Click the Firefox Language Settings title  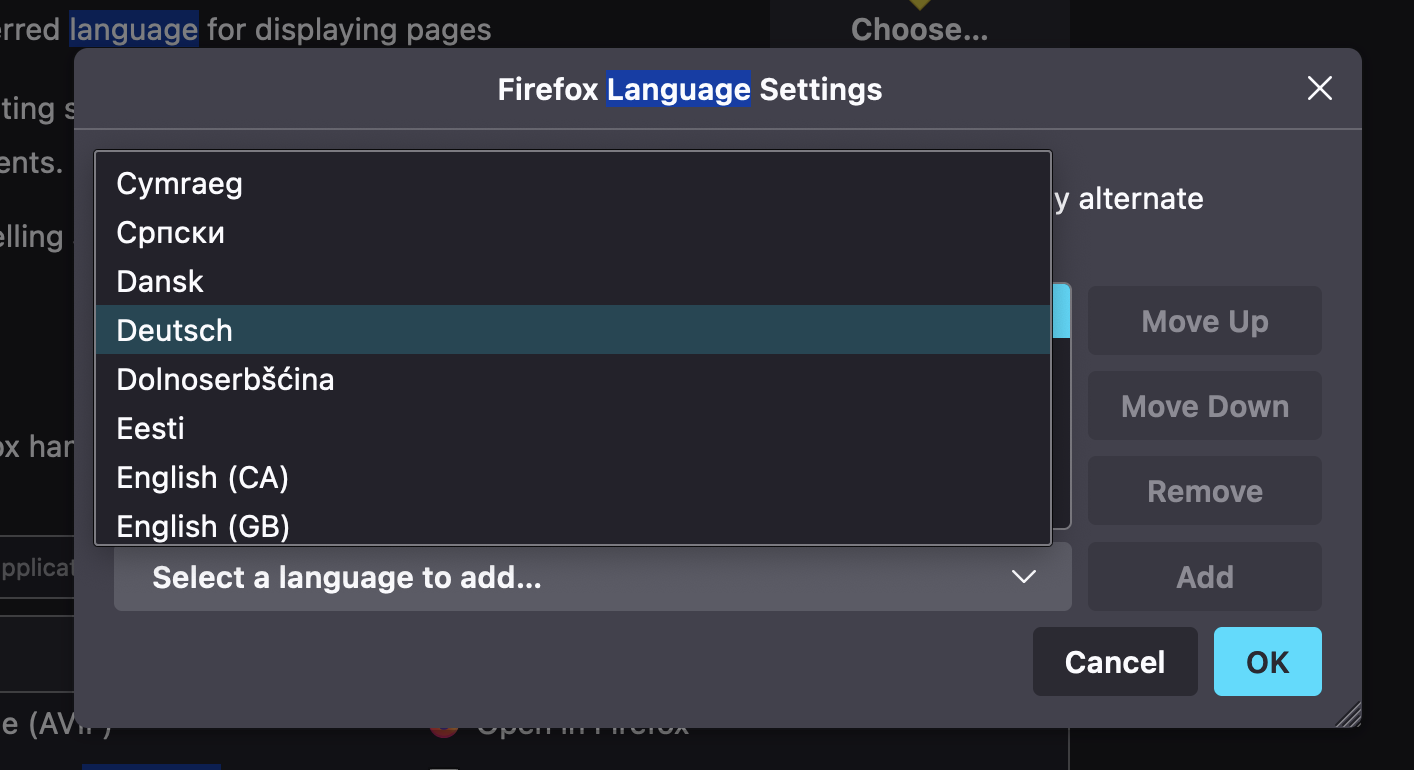coord(690,90)
